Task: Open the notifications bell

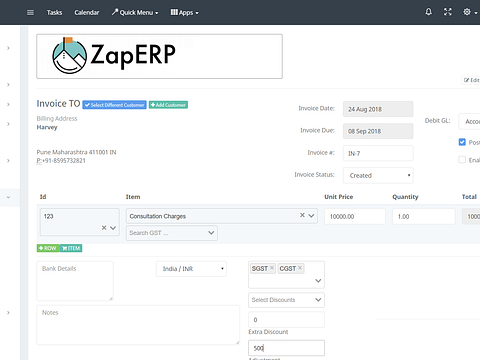Action: tap(429, 12)
